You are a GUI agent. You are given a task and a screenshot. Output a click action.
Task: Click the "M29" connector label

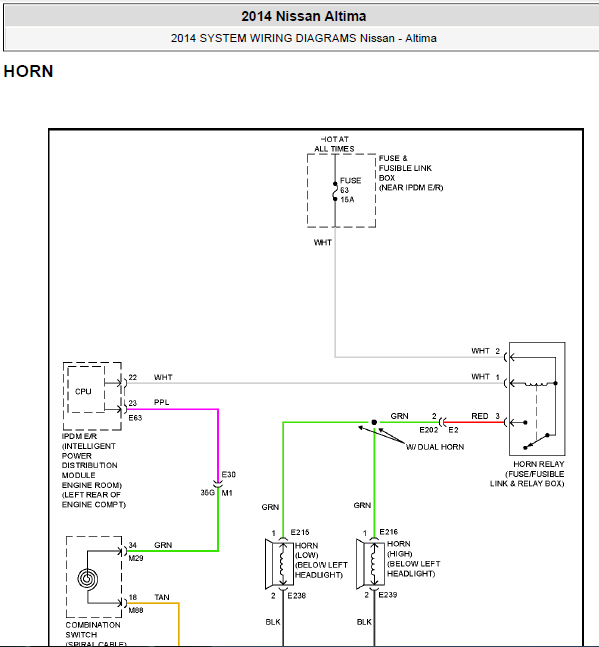(x=136, y=558)
